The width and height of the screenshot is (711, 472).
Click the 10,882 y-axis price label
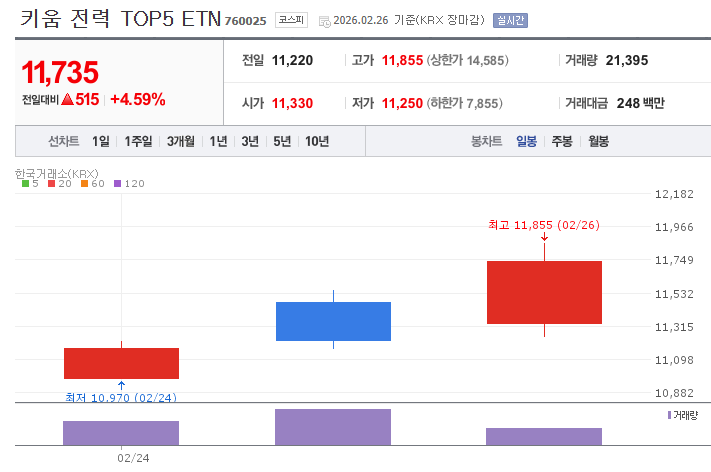(674, 393)
